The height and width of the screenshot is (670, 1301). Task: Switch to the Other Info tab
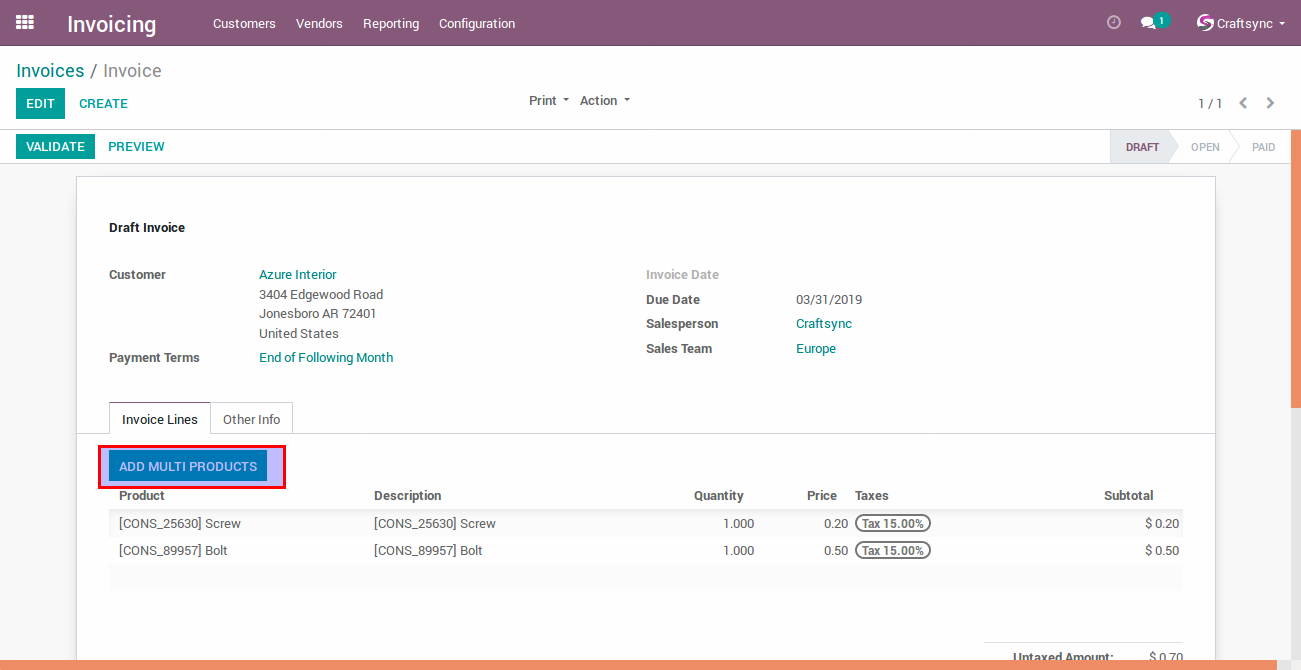(251, 420)
